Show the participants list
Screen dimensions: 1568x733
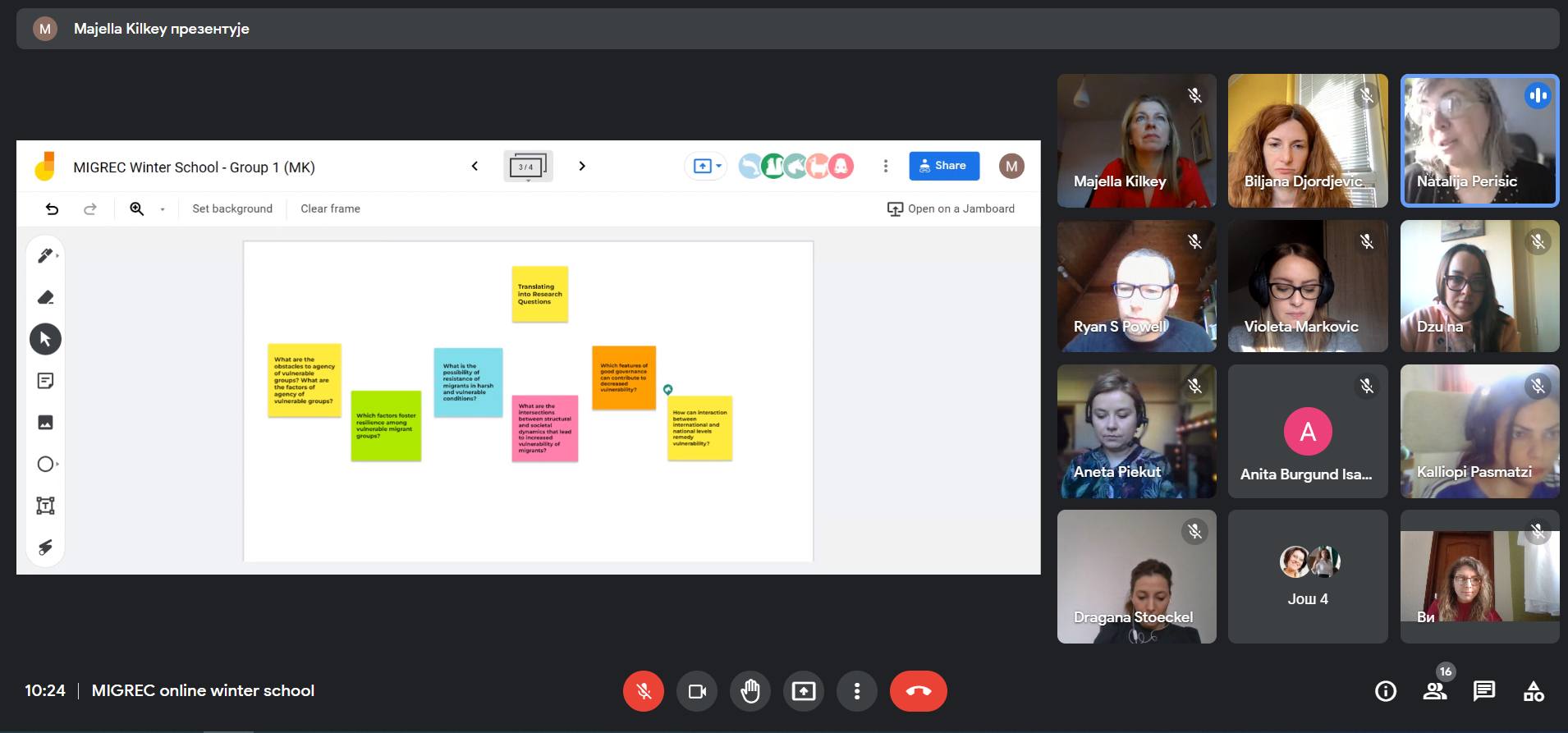[1434, 691]
